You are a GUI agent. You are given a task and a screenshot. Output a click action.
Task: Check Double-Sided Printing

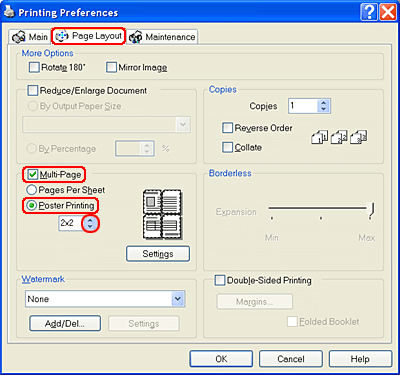coord(220,280)
